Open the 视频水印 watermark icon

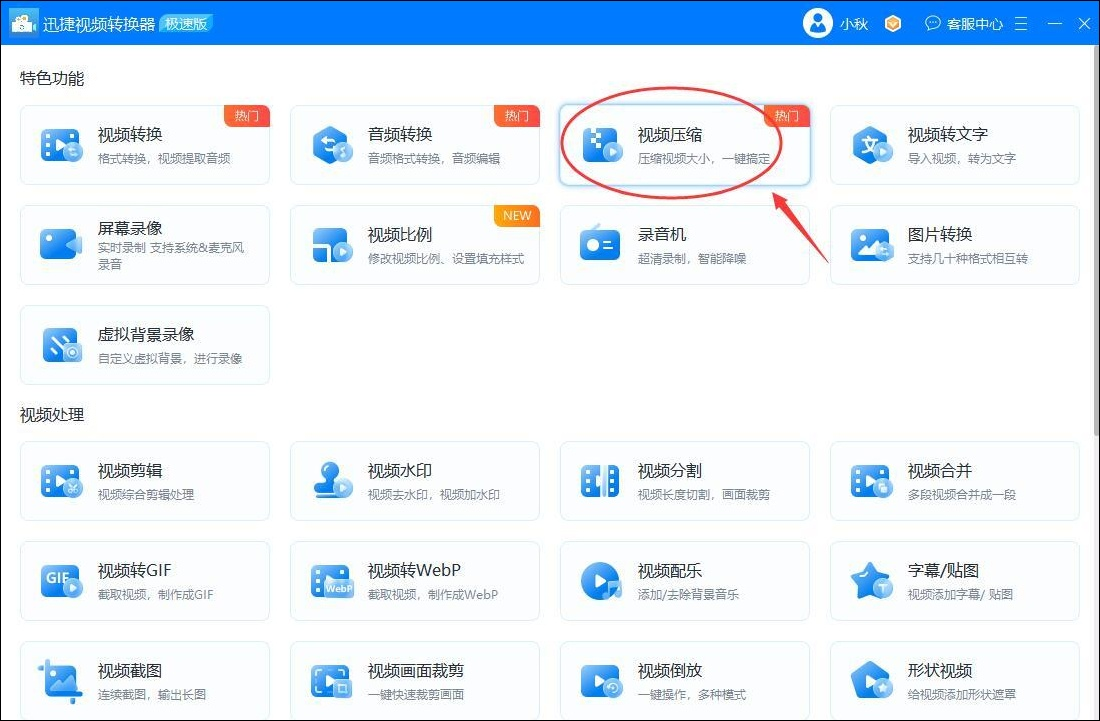pos(332,480)
